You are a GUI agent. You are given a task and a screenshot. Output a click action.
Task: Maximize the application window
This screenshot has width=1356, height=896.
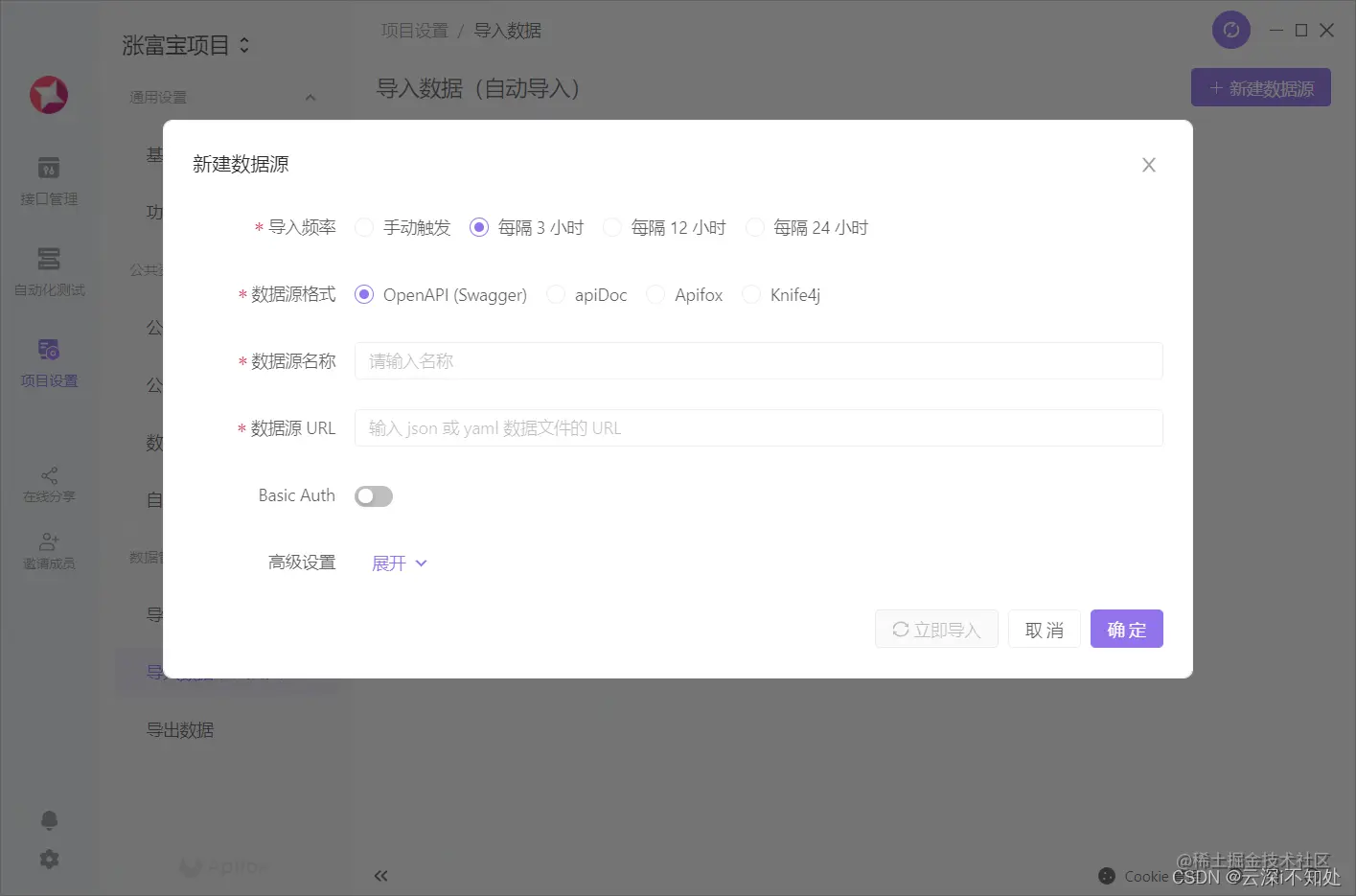pyautogui.click(x=1301, y=30)
